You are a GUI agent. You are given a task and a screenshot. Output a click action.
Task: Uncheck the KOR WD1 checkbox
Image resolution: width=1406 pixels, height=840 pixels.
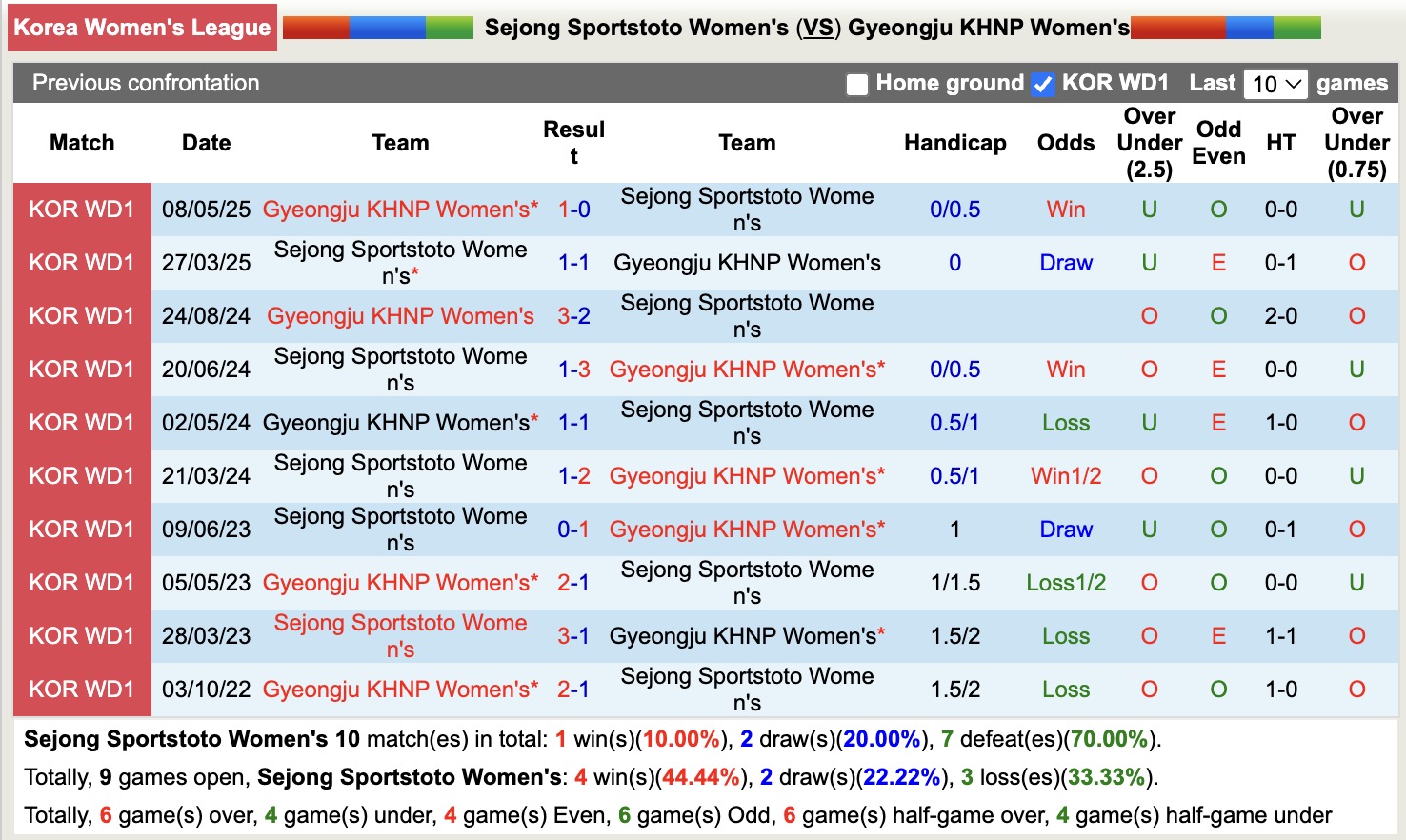click(1043, 85)
